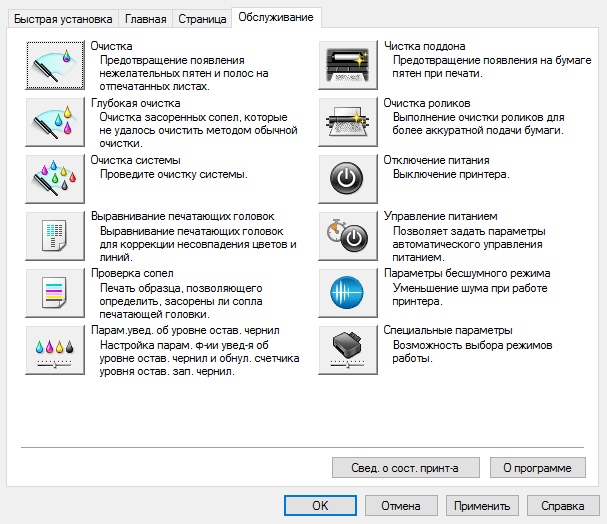The height and width of the screenshot is (524, 607).
Task: Open ink level notification settings icon
Action: [55, 350]
